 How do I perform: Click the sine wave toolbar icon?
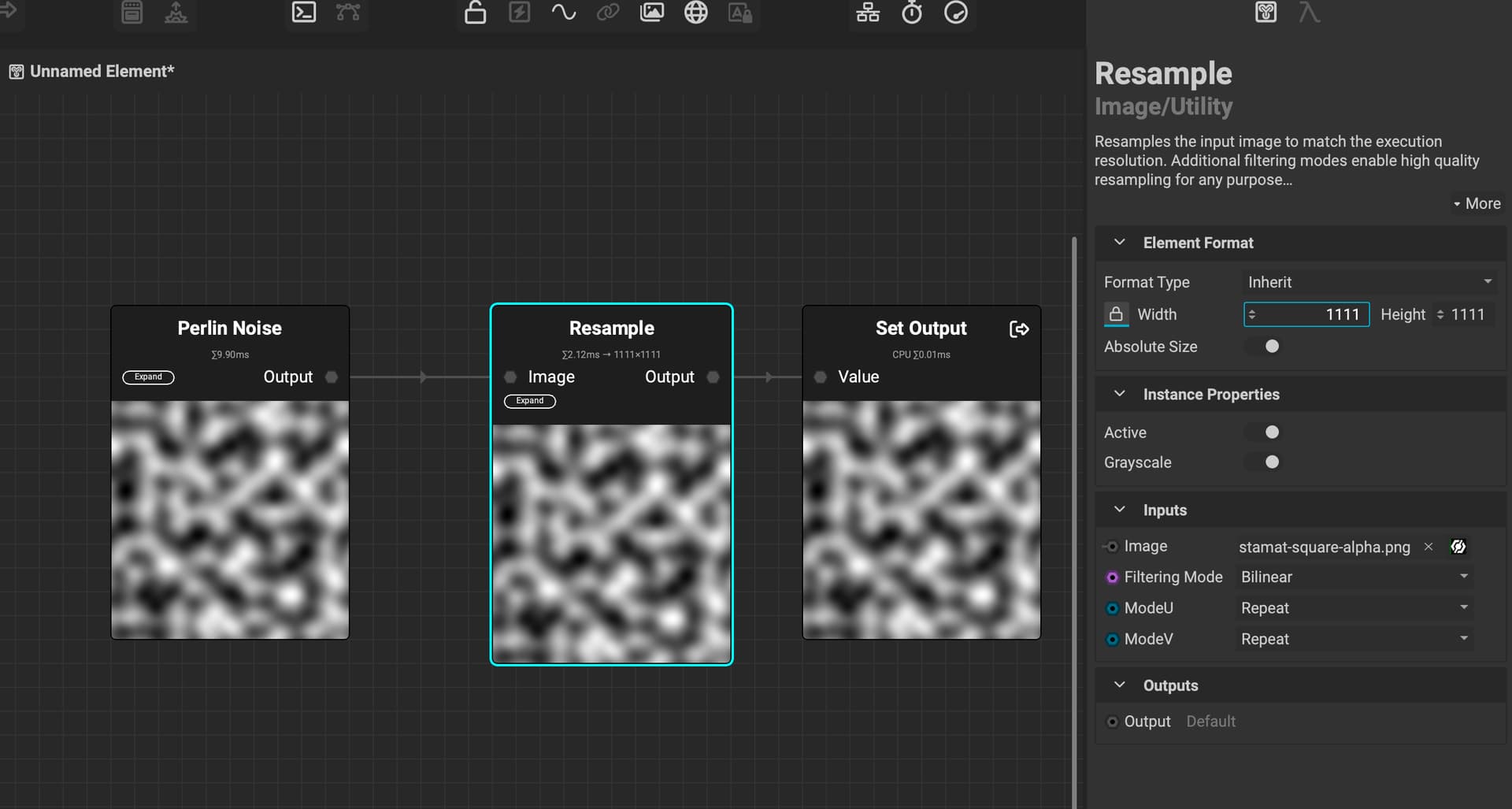coord(563,13)
